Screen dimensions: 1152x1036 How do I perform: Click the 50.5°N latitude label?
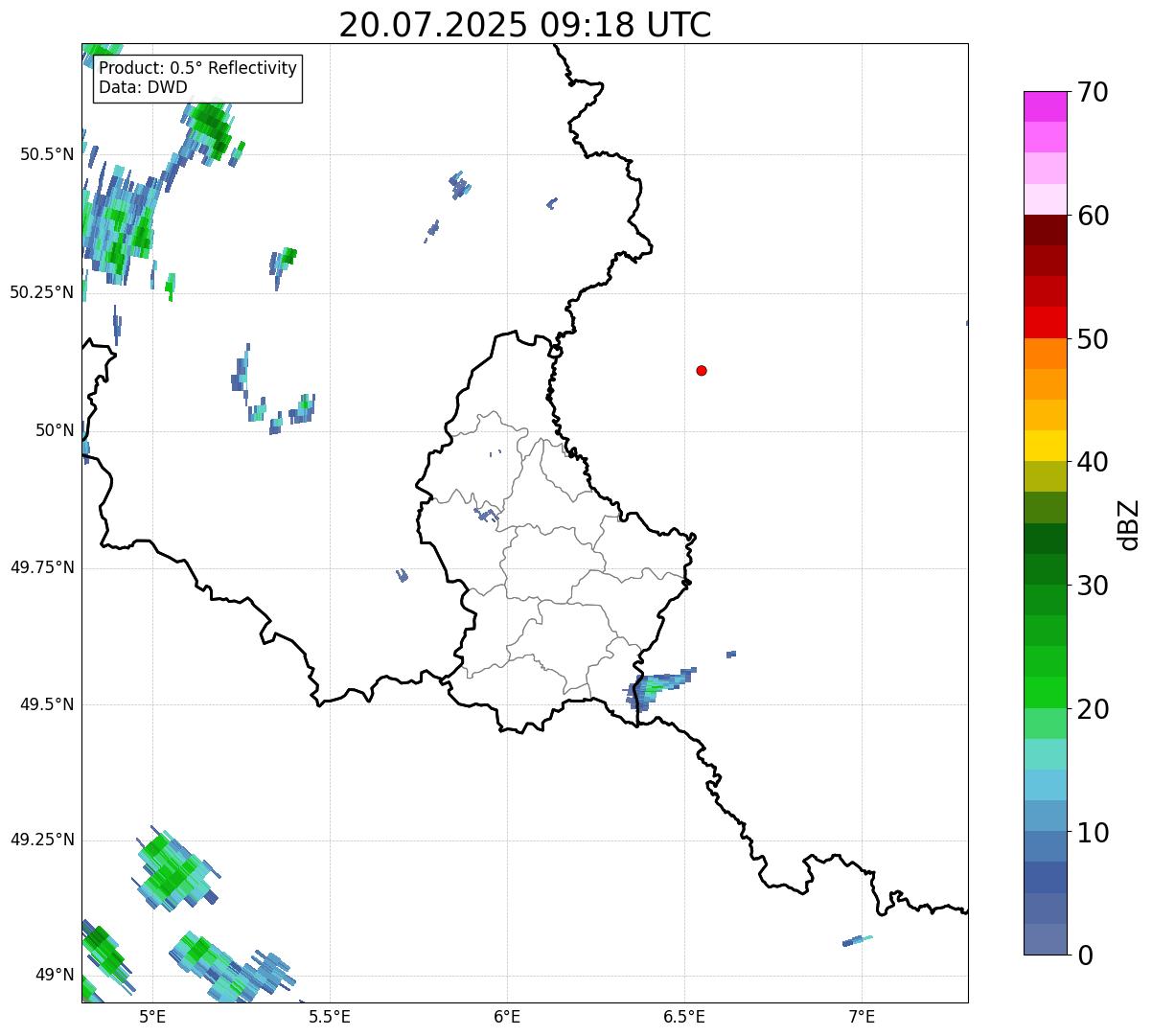[47, 154]
